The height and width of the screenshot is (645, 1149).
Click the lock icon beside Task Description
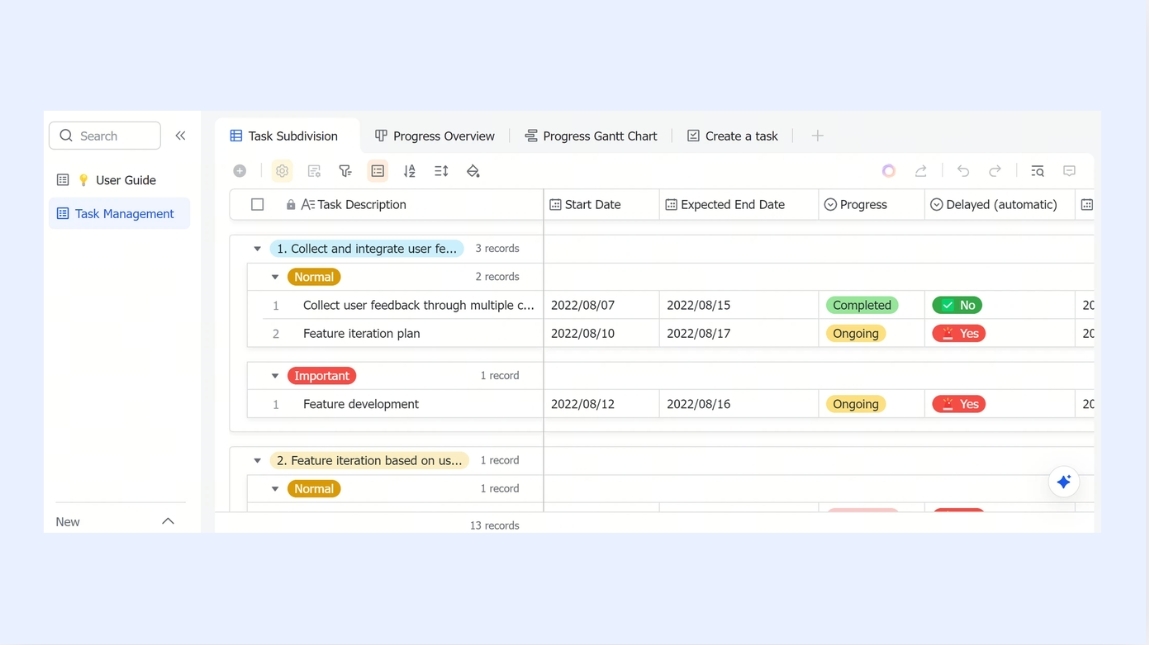coord(291,204)
